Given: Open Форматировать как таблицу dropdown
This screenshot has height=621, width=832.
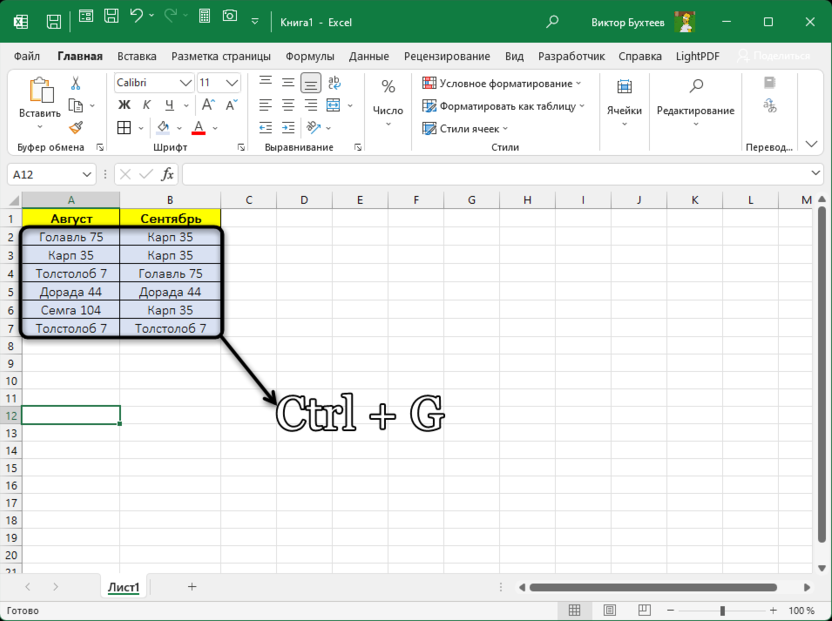Looking at the screenshot, I should coord(503,106).
